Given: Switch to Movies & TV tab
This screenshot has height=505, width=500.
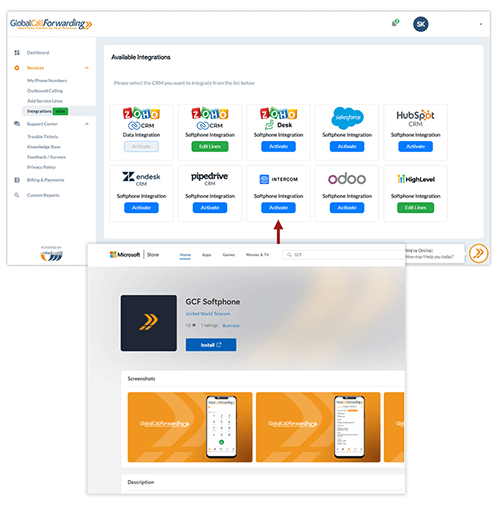Looking at the screenshot, I should [x=257, y=255].
